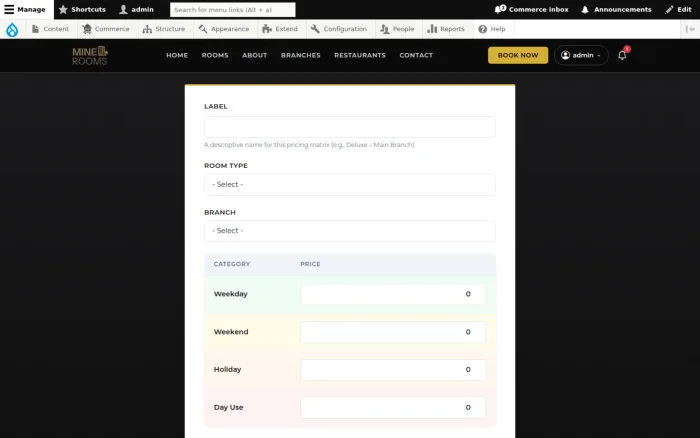Open the Branch select dropdown
The width and height of the screenshot is (700, 438).
point(350,231)
